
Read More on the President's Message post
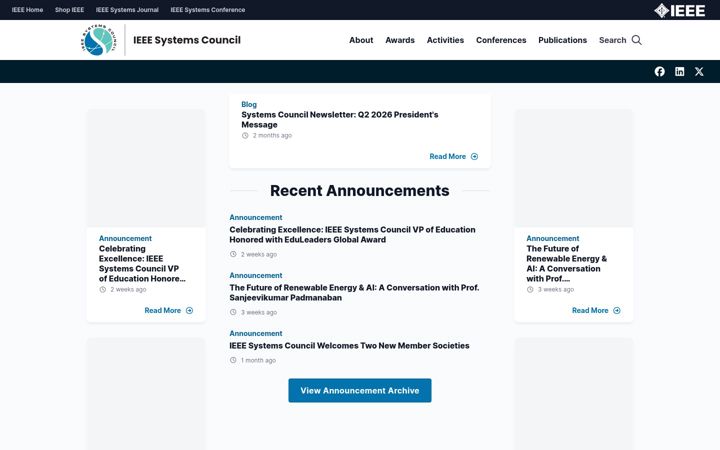(x=448, y=157)
